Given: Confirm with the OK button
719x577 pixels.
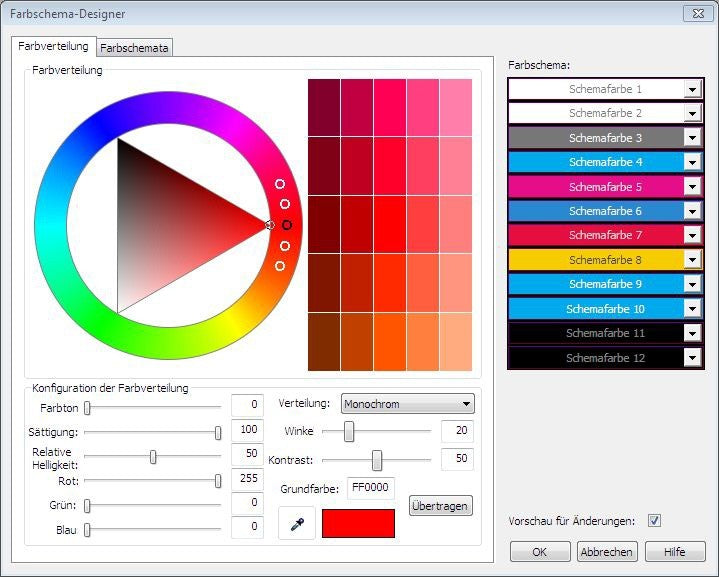Looking at the screenshot, I should pos(540,552).
